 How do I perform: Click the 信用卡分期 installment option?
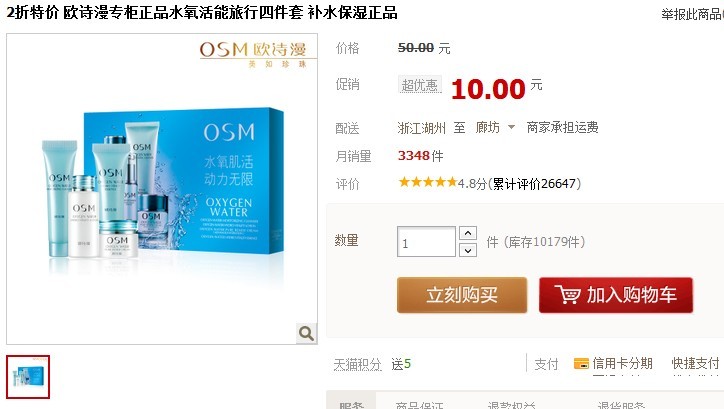[622, 364]
